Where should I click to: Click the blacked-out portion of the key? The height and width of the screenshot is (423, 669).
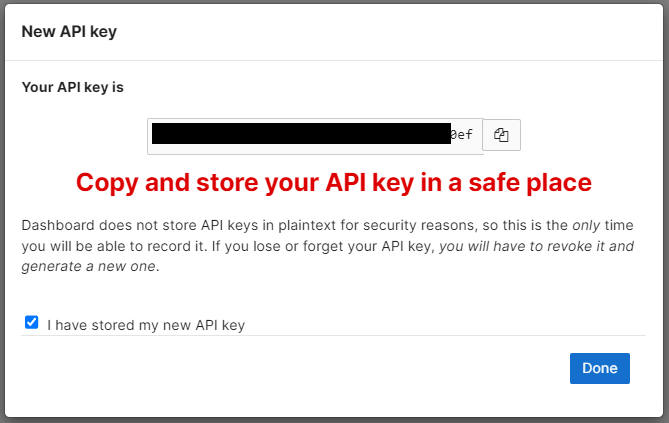(x=301, y=134)
